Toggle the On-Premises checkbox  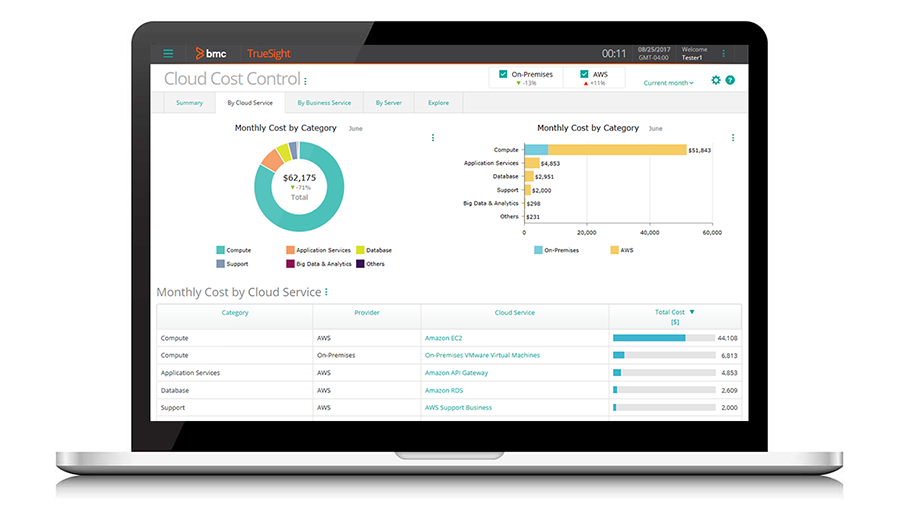coord(503,74)
